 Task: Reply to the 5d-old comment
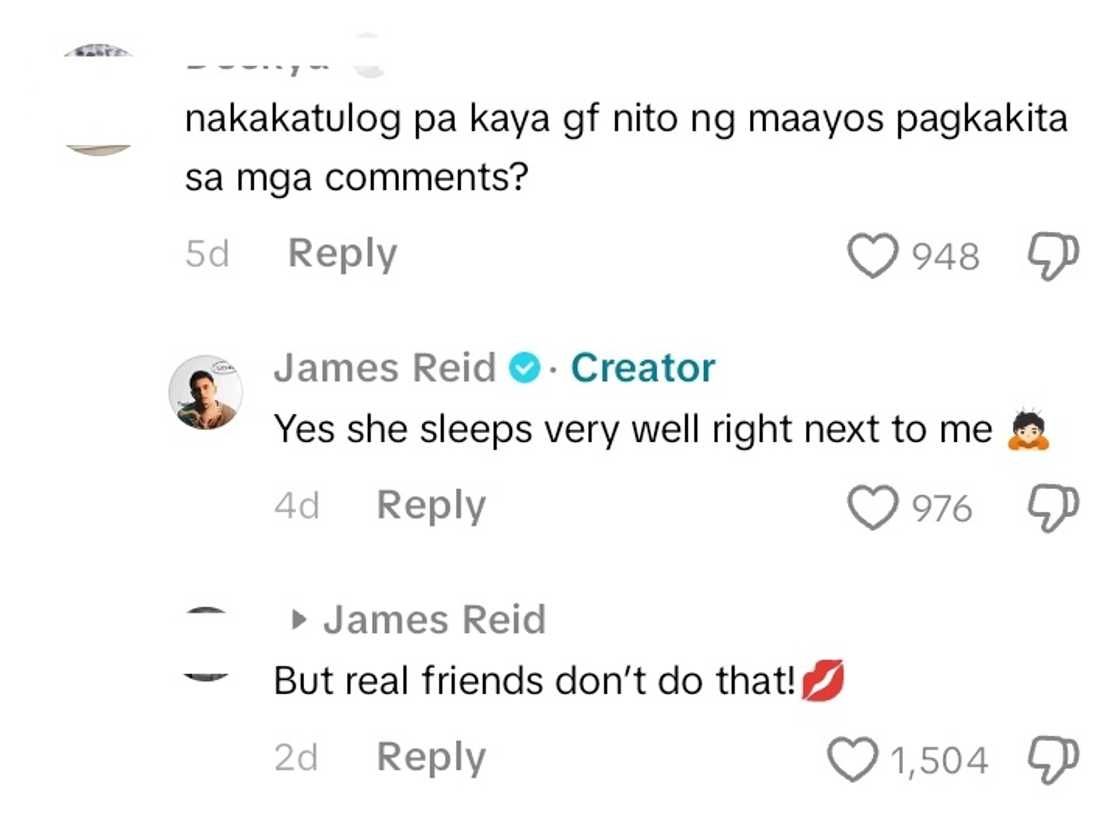click(x=342, y=254)
